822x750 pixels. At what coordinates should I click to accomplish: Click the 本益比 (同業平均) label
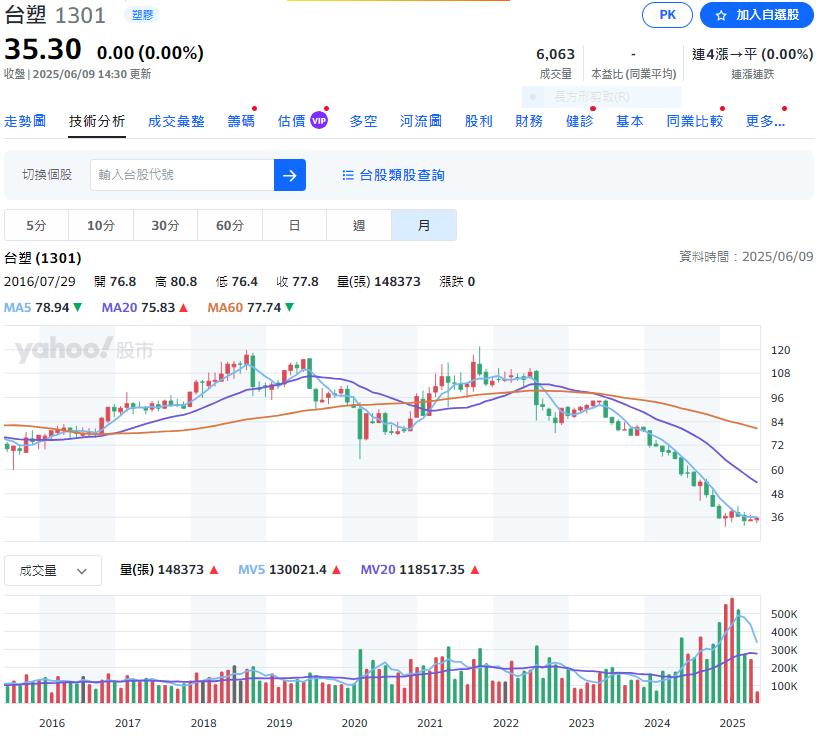[x=634, y=74]
